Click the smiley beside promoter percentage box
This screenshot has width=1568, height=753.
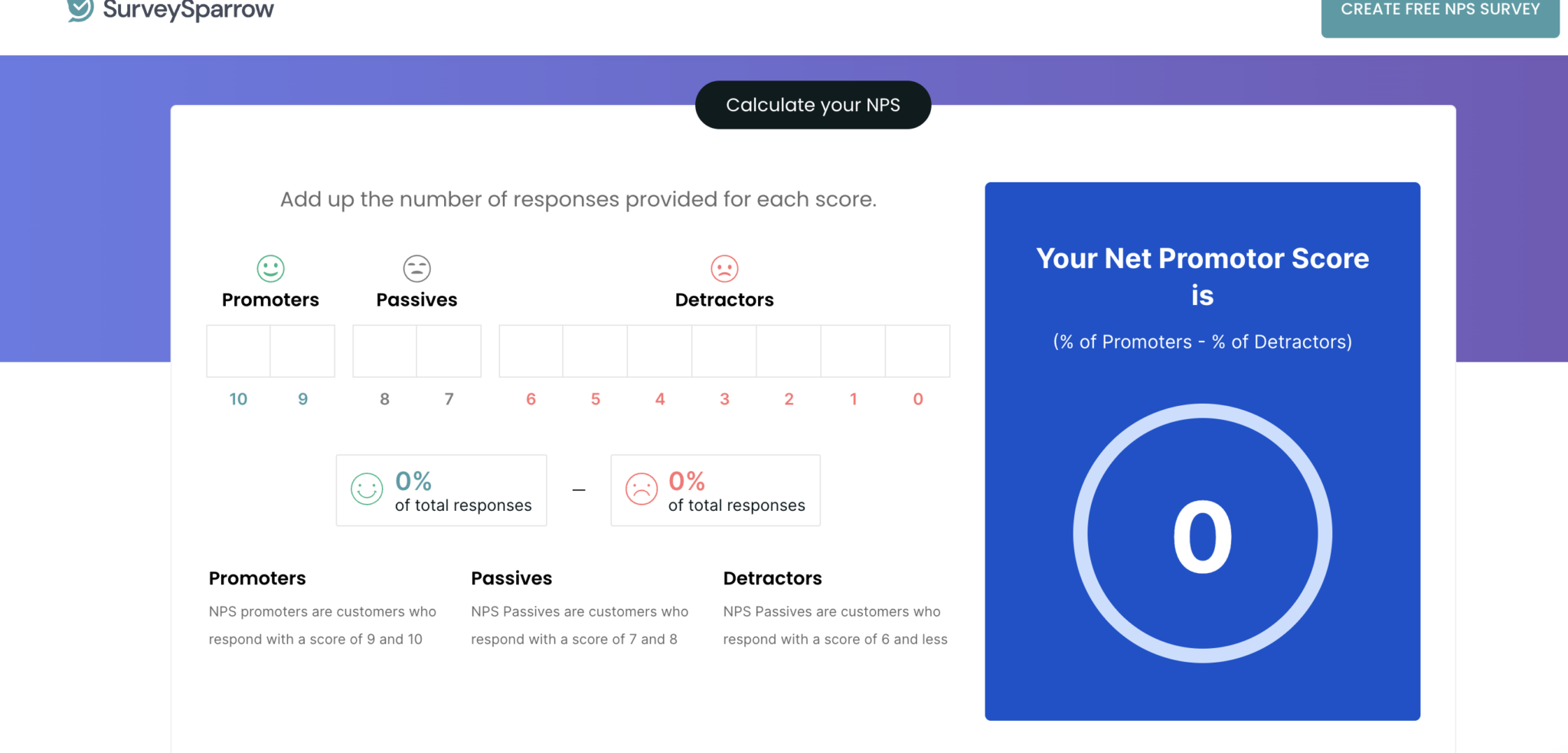367,490
